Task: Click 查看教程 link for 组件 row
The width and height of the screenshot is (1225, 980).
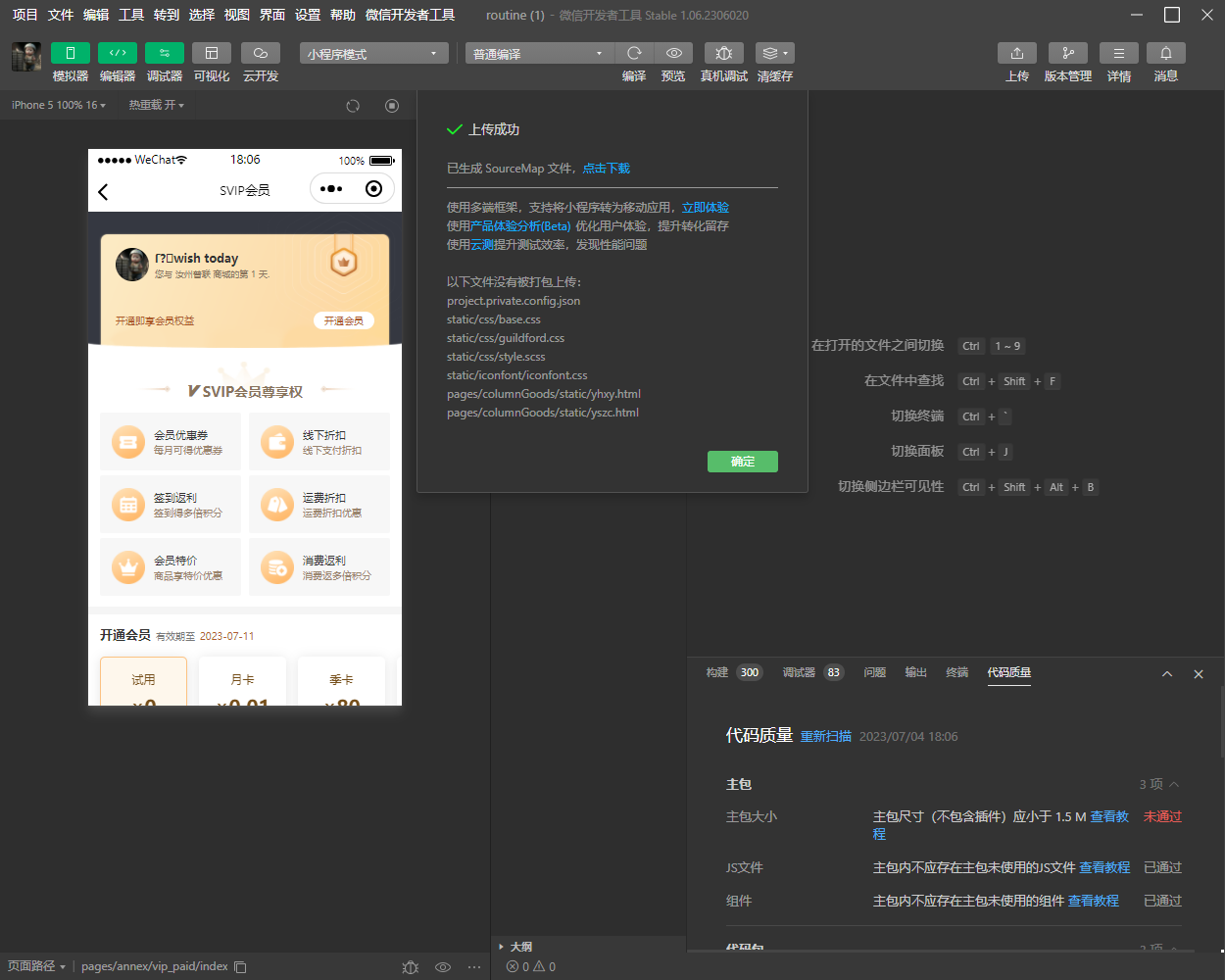Action: pos(1094,902)
